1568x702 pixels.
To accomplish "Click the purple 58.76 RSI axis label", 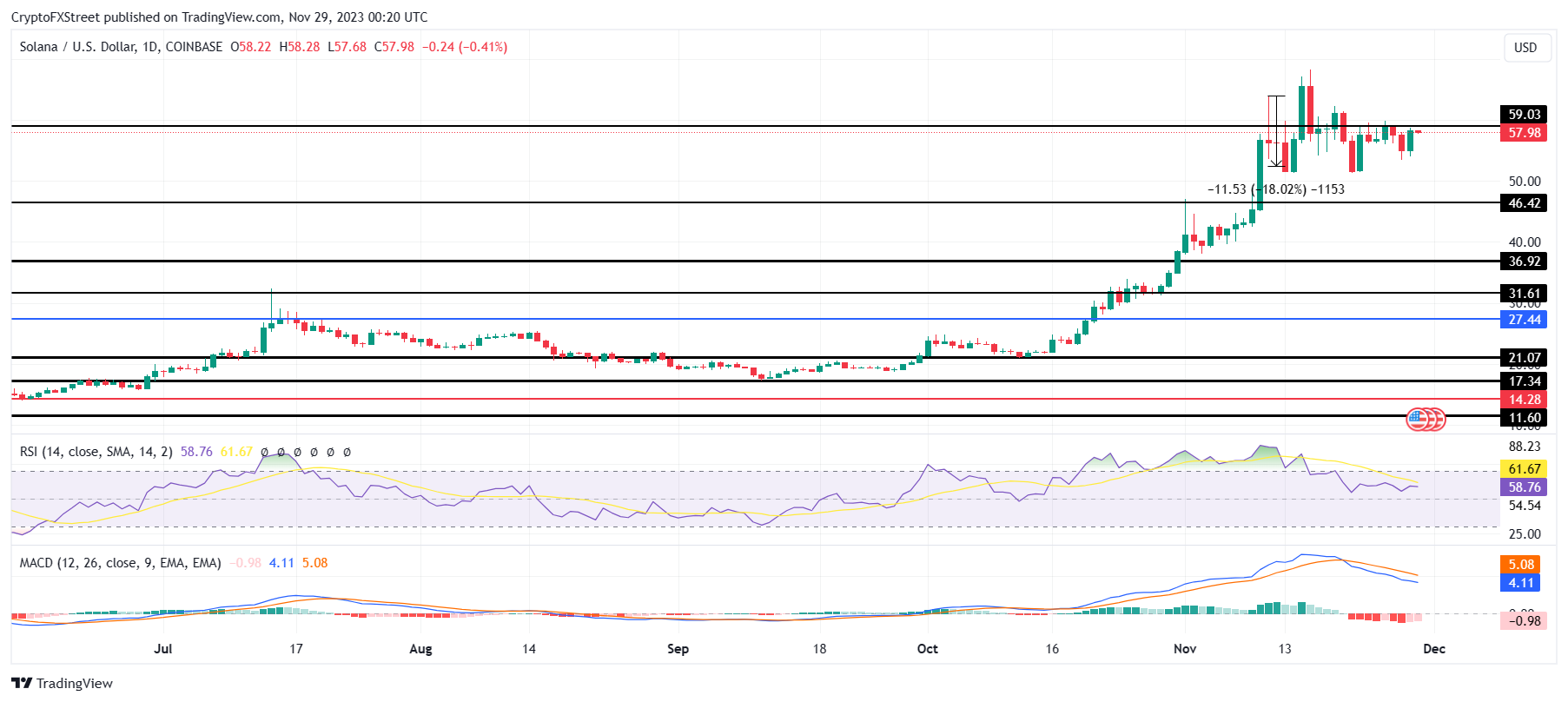I will (x=1524, y=487).
